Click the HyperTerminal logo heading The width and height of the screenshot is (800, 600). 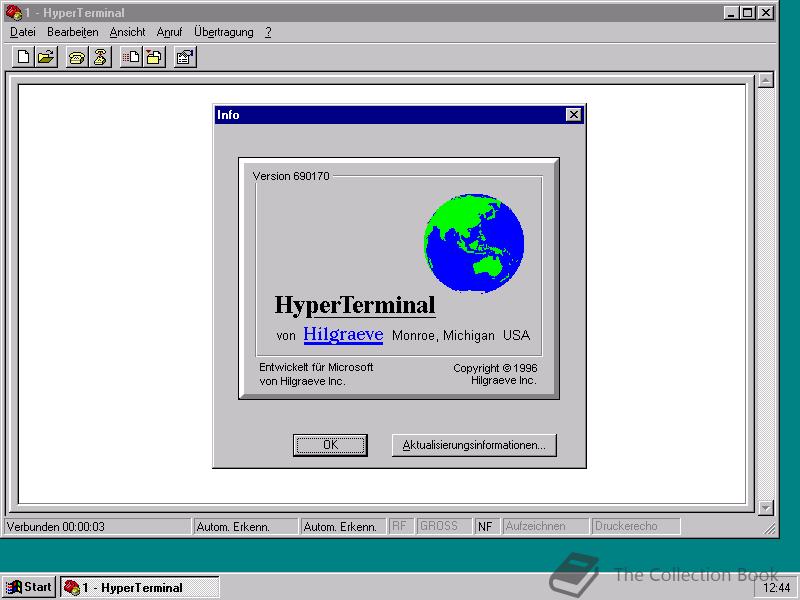tap(355, 305)
